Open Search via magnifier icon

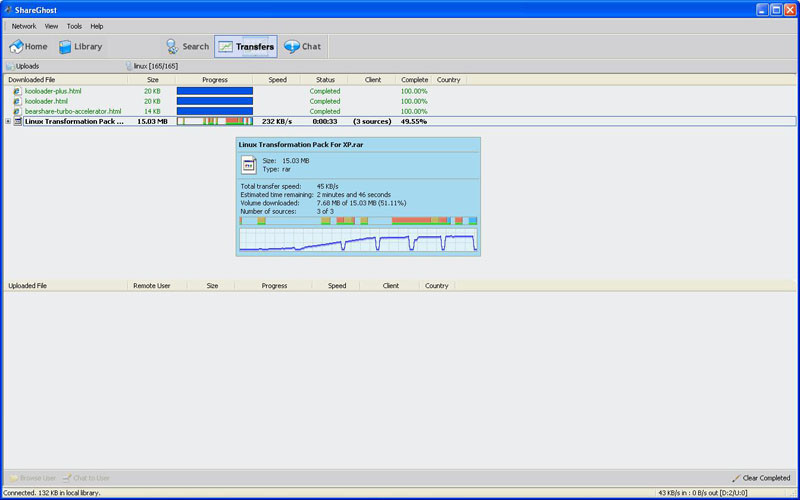coord(173,46)
